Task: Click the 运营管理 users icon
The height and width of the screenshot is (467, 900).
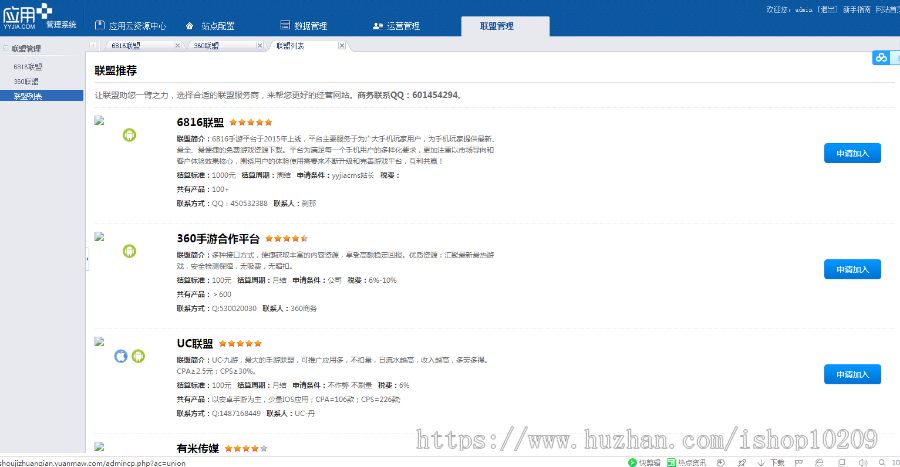Action: [x=377, y=26]
